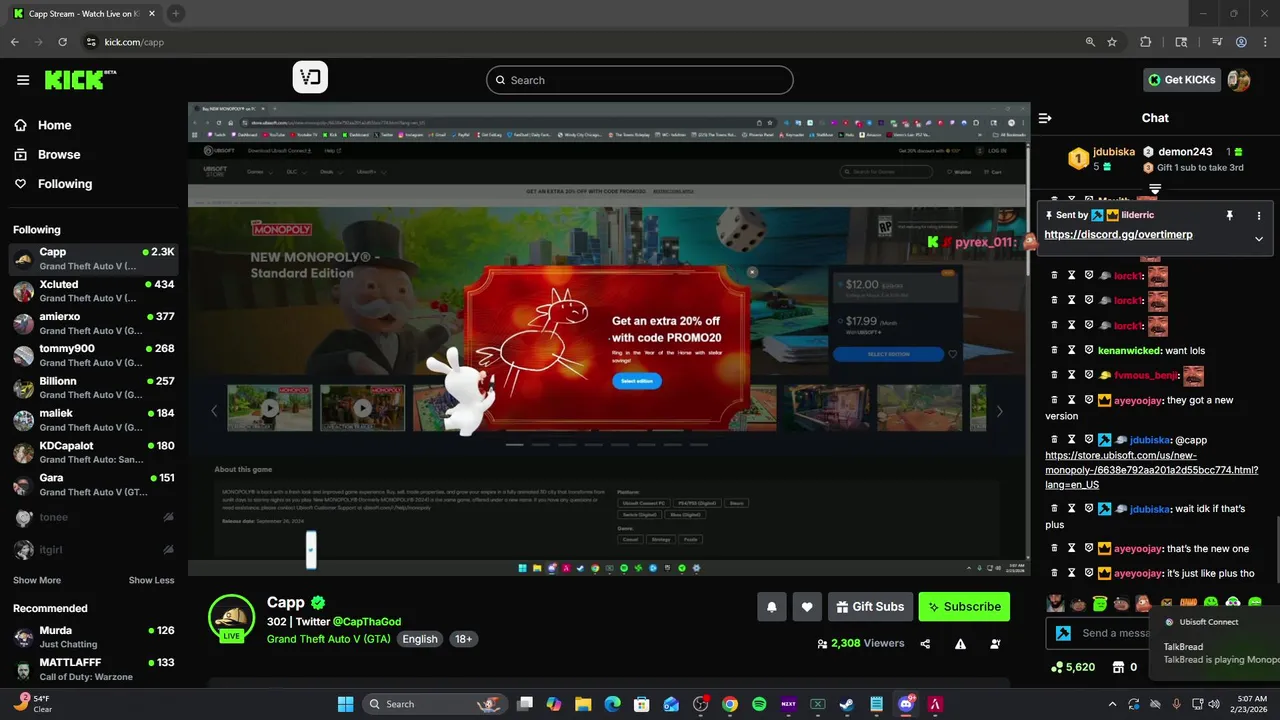
Task: Click the Get KICKs button
Action: [x=1182, y=80]
